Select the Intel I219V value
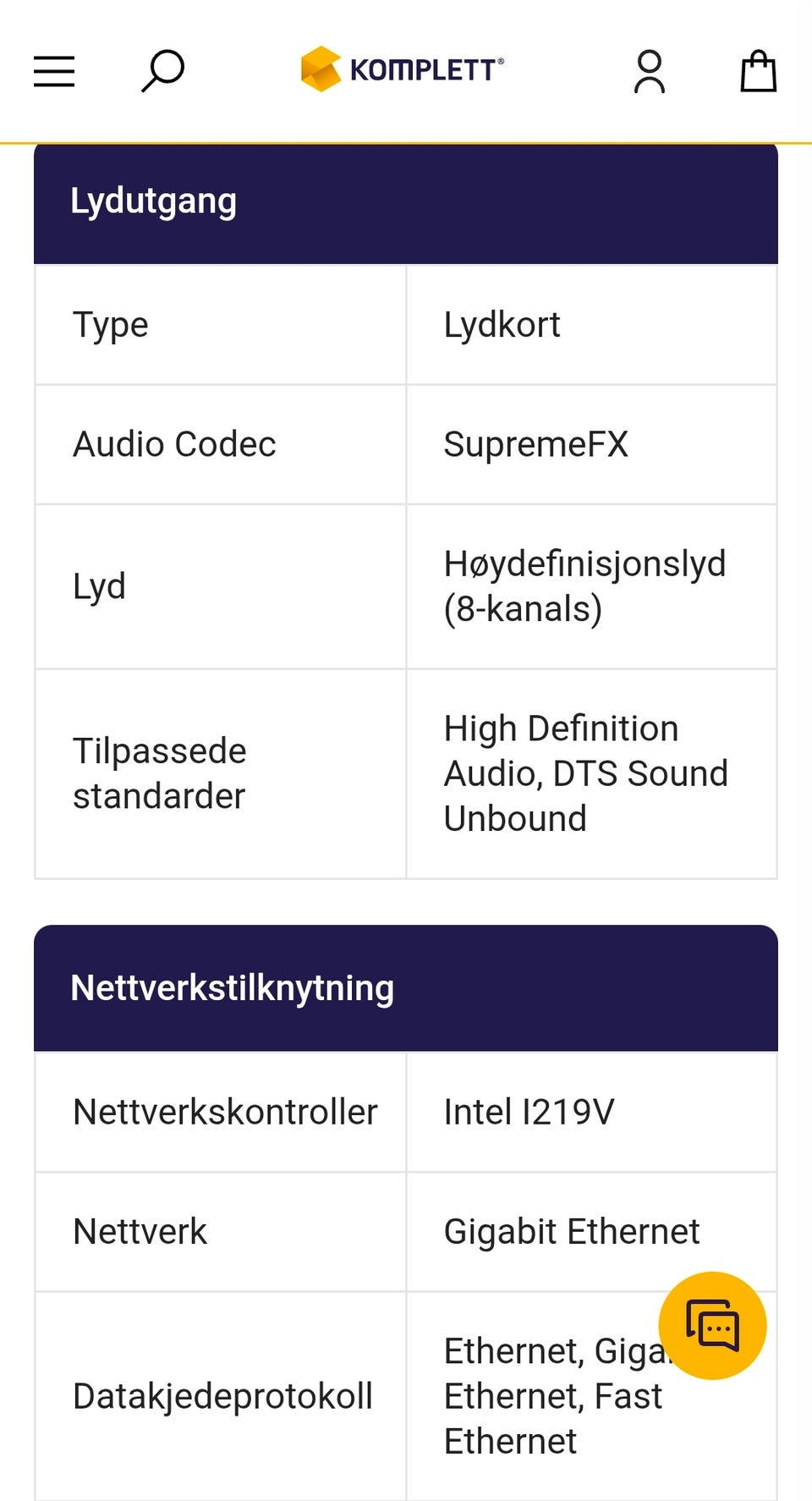Screen dimensions: 812x1501 coord(529,1113)
